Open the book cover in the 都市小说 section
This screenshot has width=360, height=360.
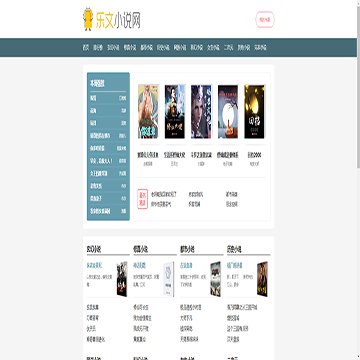[x=215, y=279]
